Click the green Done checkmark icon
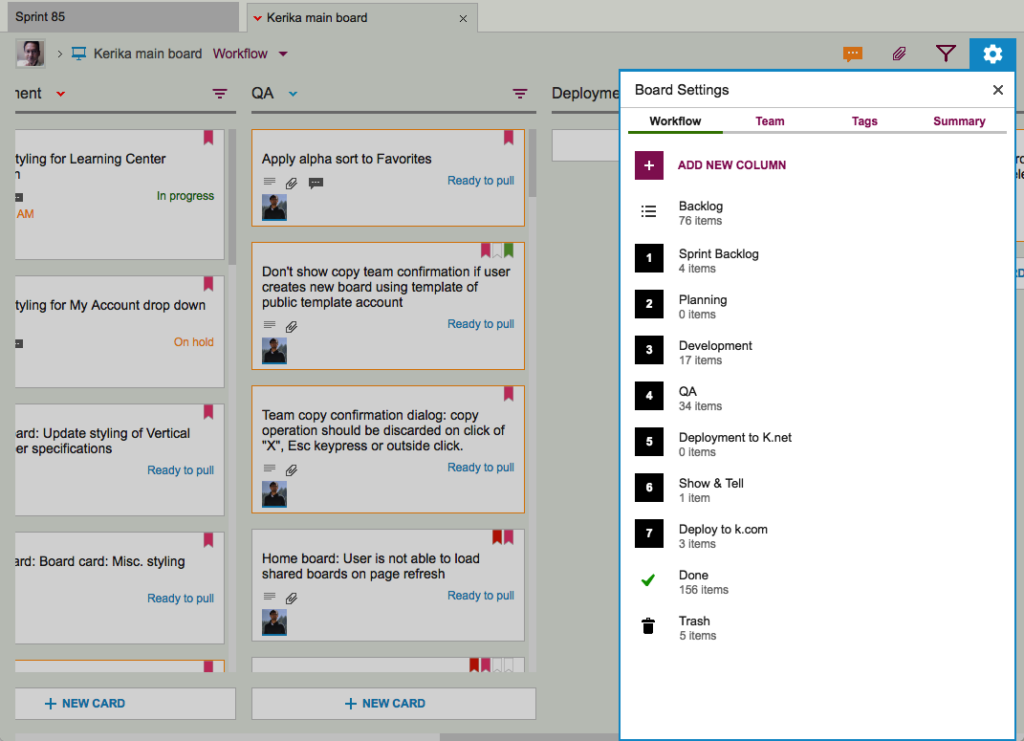 (648, 581)
